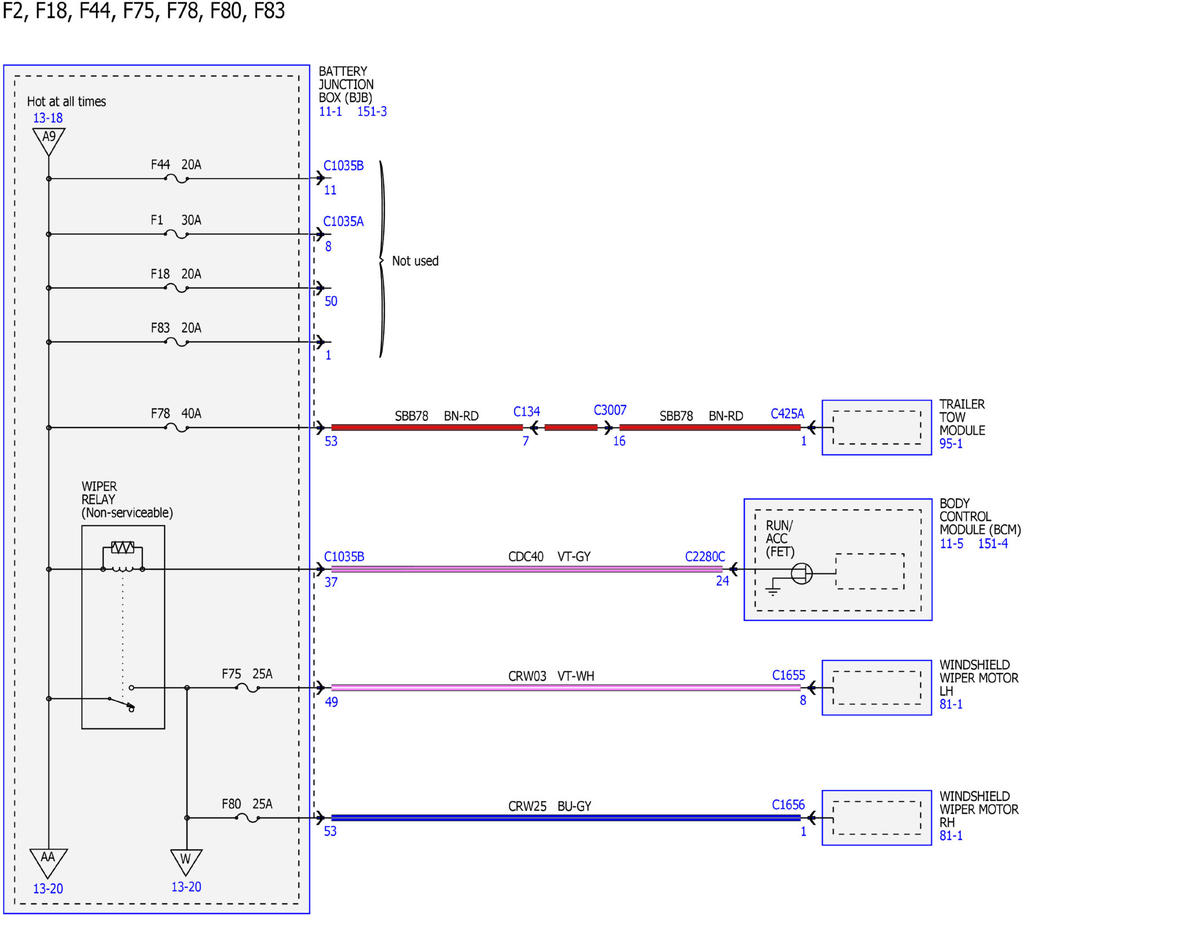Click the red SBB78 wire before C134
The height and width of the screenshot is (927, 1200).
coord(427,428)
